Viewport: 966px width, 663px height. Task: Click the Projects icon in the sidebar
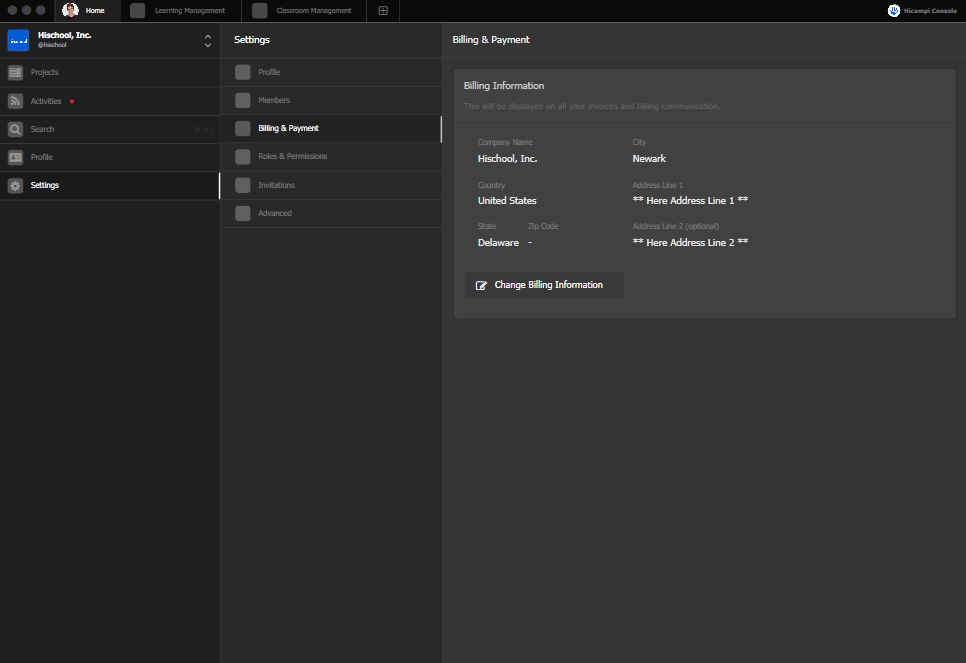tap(15, 73)
